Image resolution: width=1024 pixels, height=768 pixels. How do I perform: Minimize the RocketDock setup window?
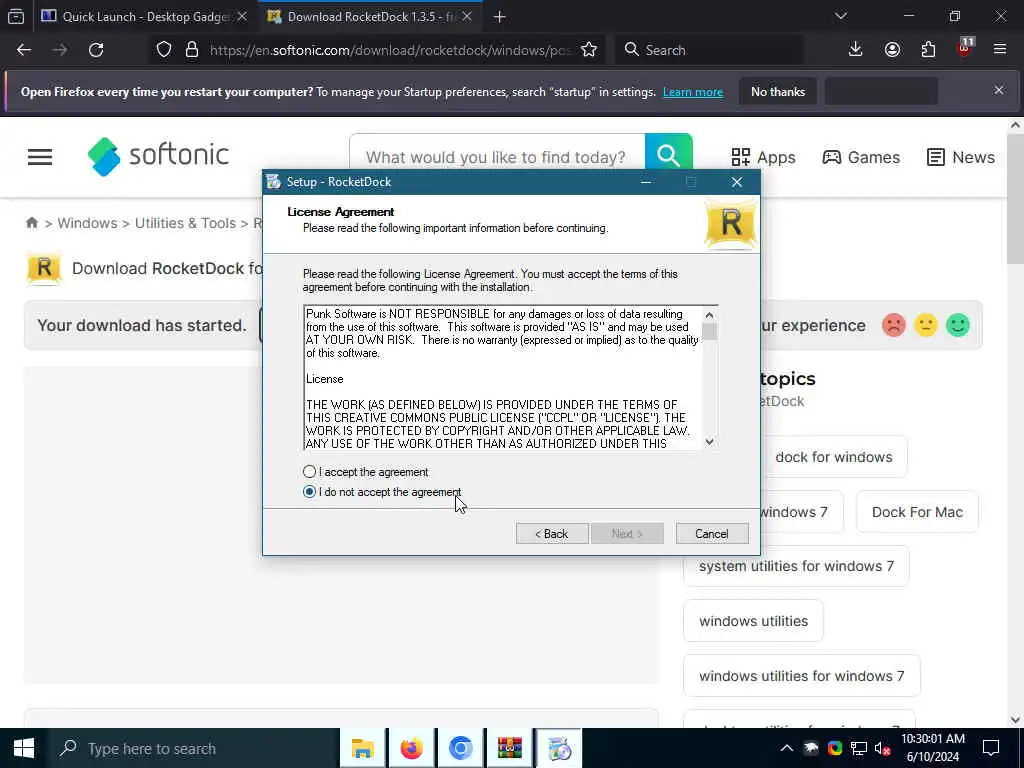[646, 182]
